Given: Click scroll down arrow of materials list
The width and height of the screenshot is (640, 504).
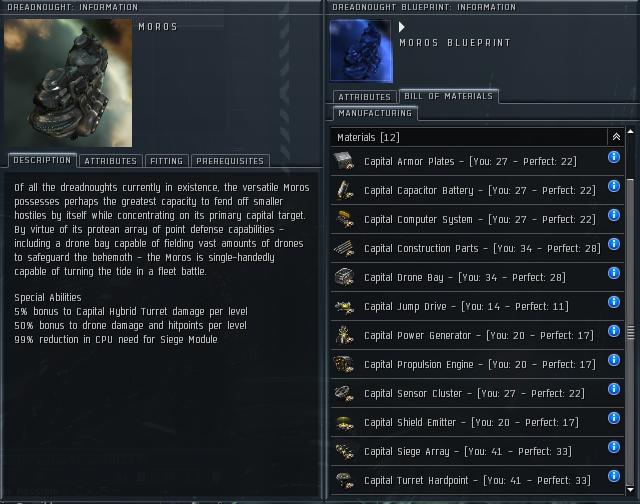Looking at the screenshot, I should click(x=631, y=489).
